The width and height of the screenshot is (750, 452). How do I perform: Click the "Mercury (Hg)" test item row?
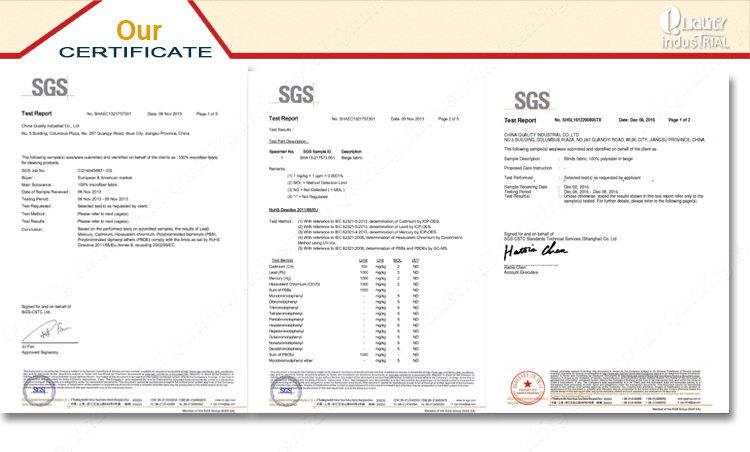coord(344,278)
